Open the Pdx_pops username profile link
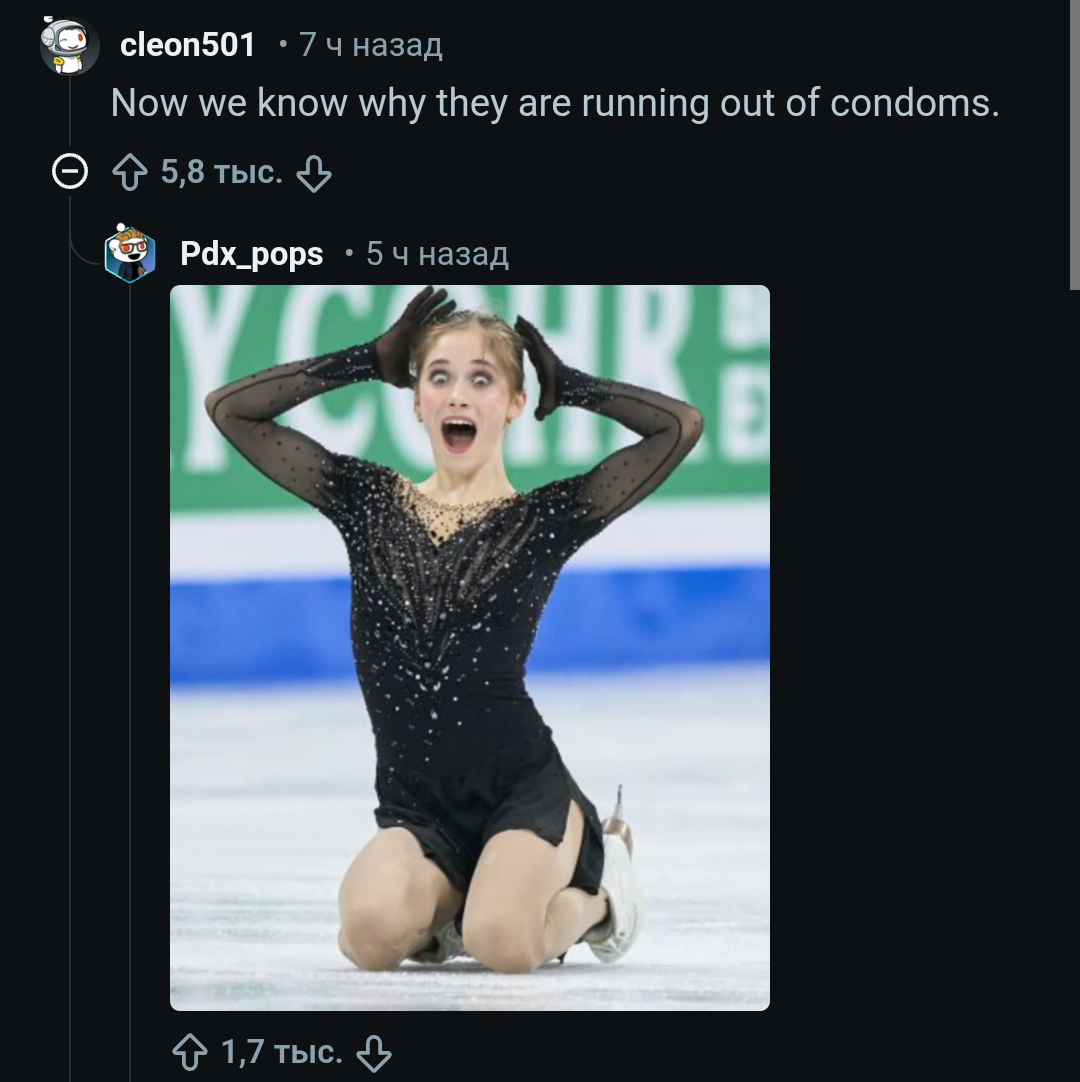The image size is (1080, 1082). [x=251, y=254]
